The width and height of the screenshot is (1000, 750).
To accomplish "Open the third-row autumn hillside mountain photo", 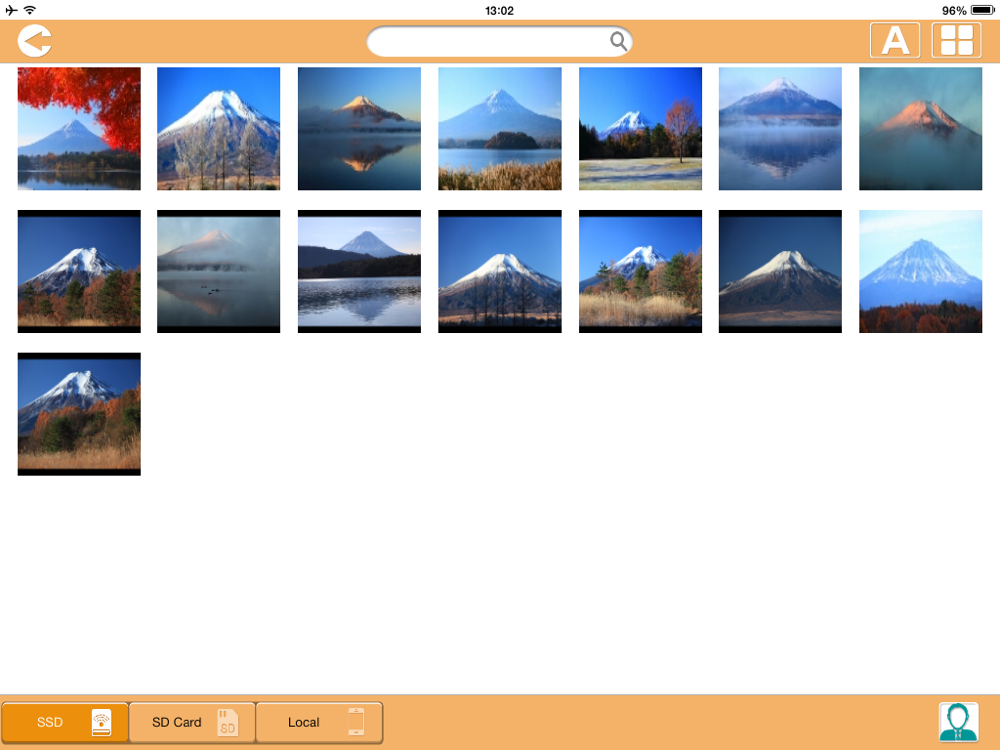I will [79, 414].
